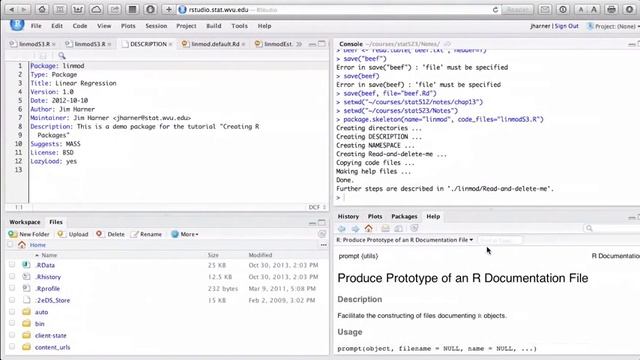The image size is (640, 360).
Task: Check the box for auto folder
Action: click(12, 312)
